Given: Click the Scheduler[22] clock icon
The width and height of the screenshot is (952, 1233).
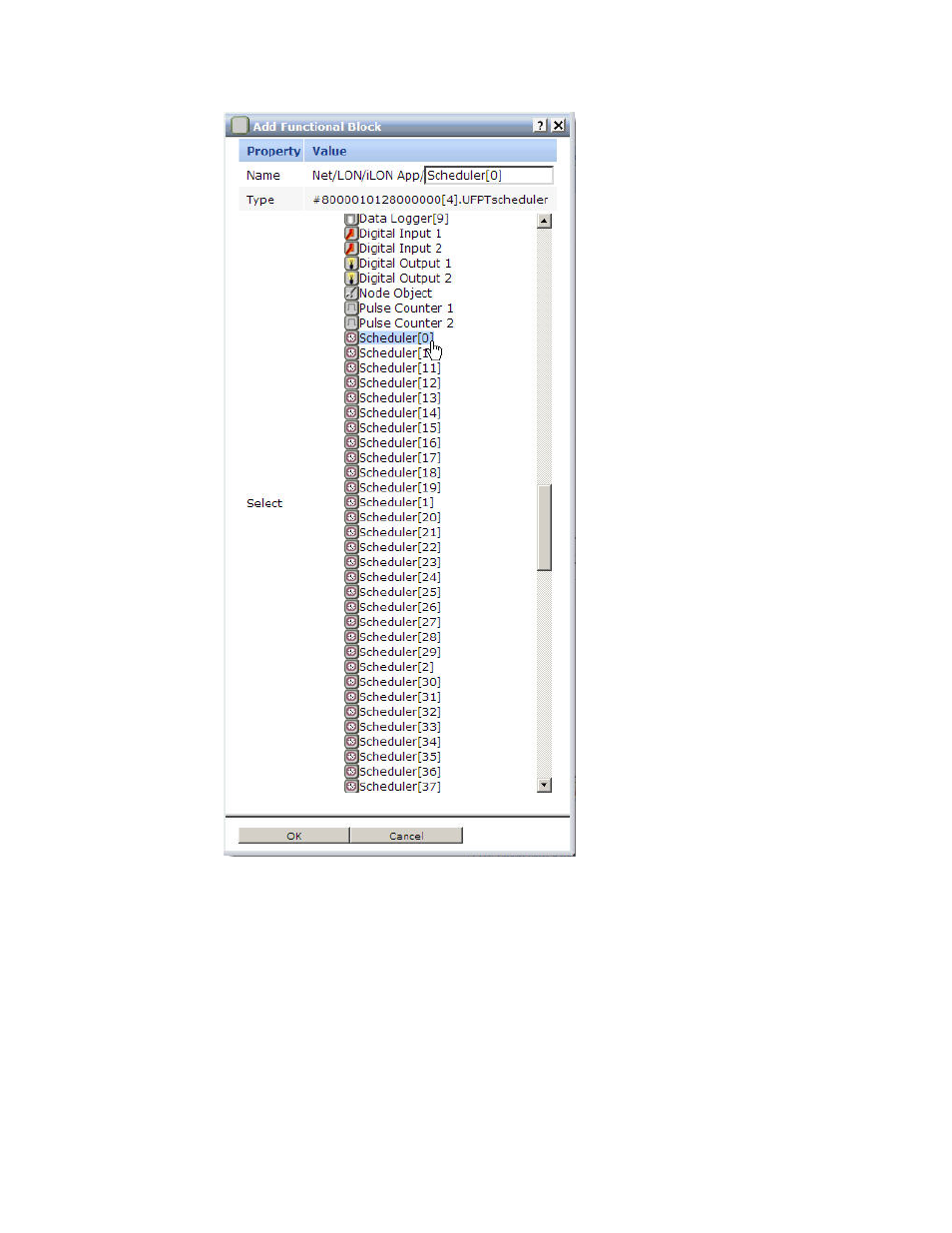Looking at the screenshot, I should pos(351,548).
